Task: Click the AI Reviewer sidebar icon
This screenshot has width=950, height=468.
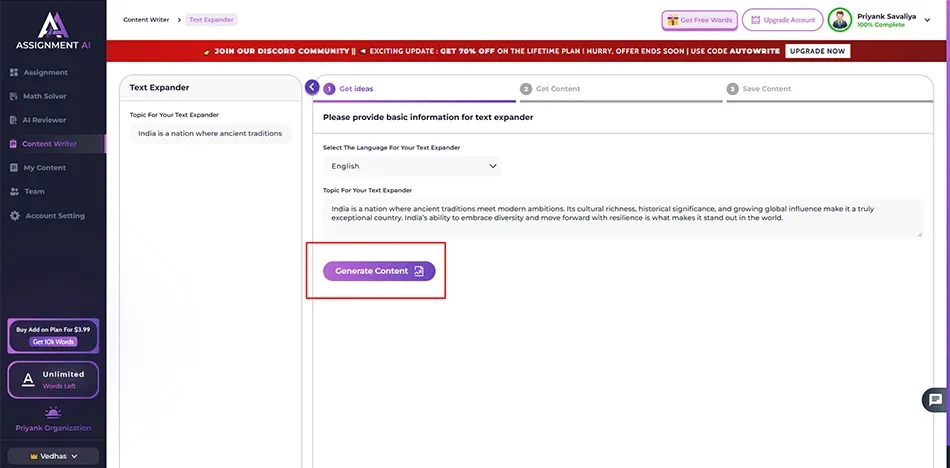Action: click(14, 120)
